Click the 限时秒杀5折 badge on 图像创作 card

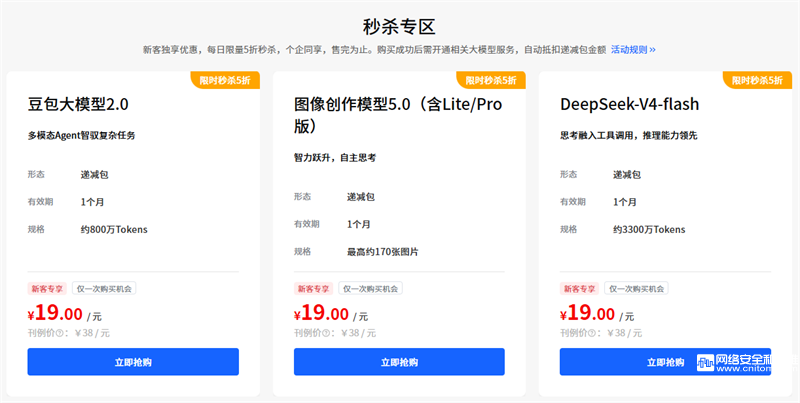tap(491, 80)
